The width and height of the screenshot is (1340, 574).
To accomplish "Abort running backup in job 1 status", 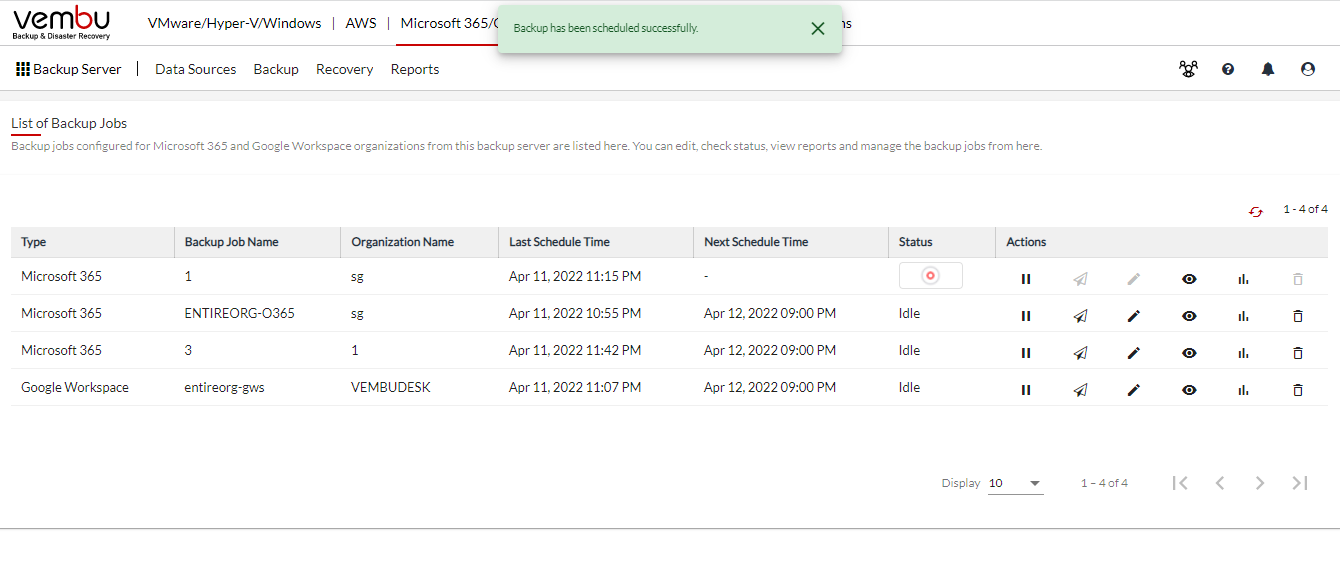I will click(931, 276).
